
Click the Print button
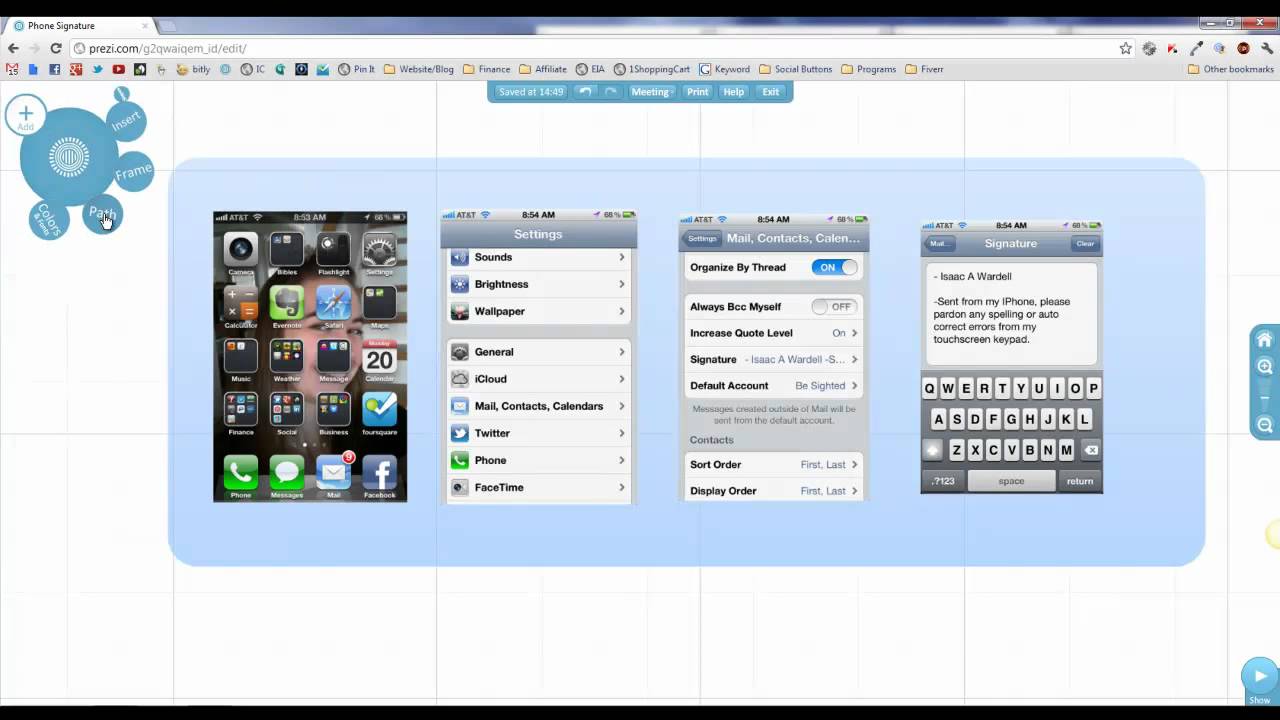click(697, 92)
